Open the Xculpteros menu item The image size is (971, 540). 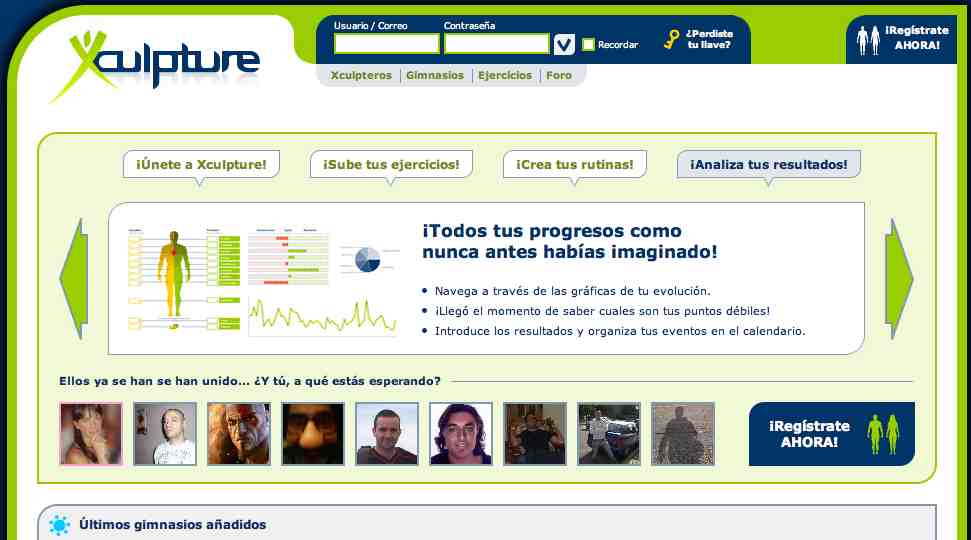[361, 76]
